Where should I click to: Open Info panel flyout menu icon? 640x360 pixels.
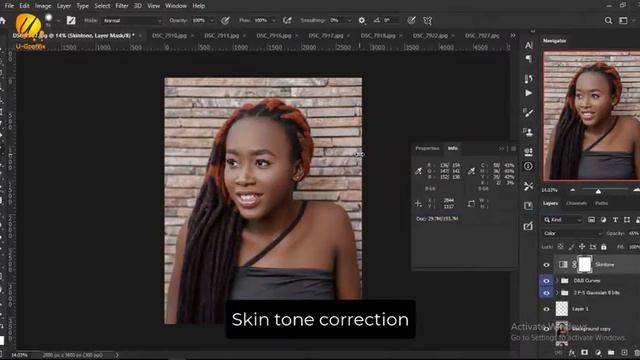[513, 149]
